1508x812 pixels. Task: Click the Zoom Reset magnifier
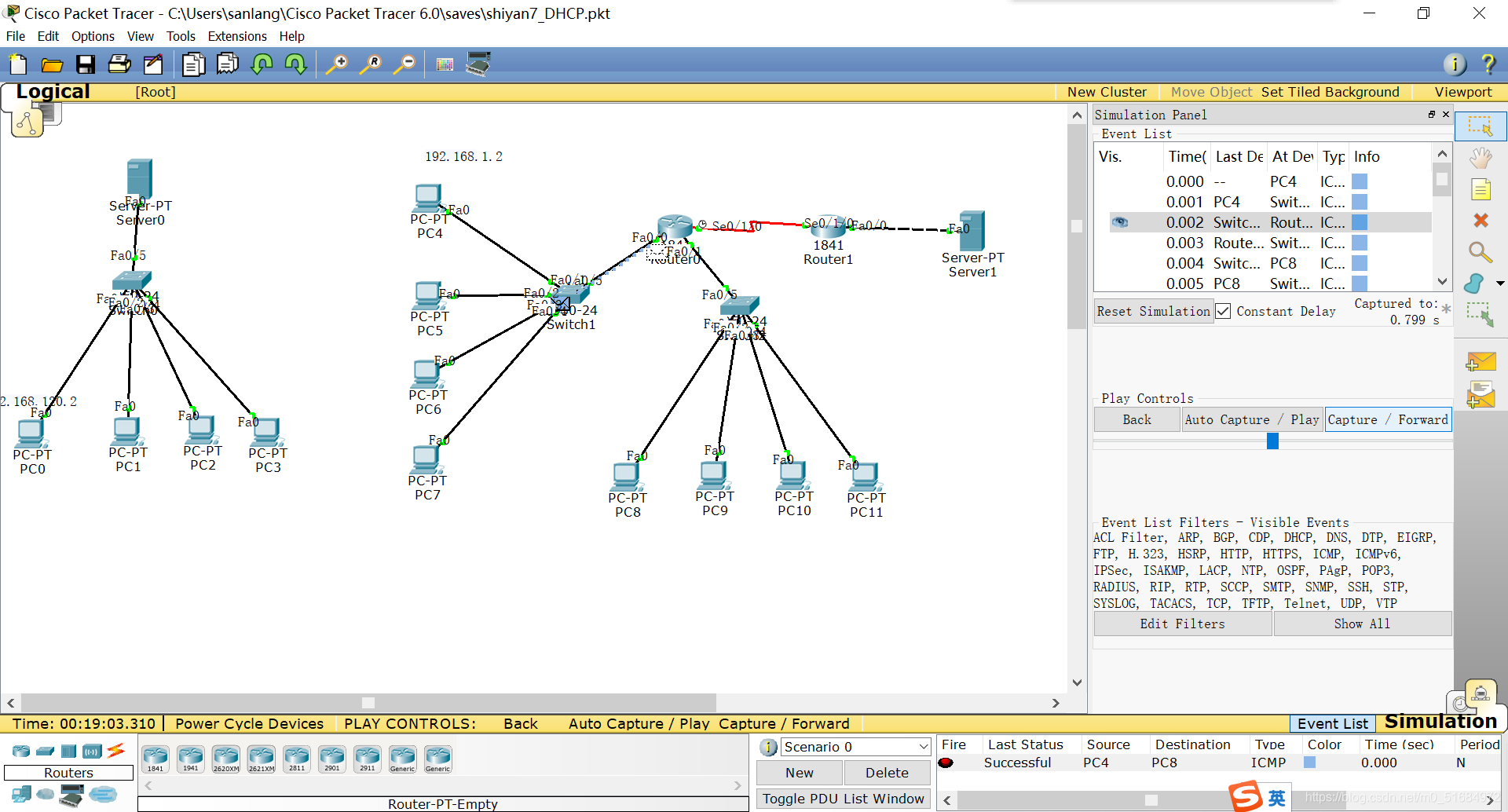(371, 64)
